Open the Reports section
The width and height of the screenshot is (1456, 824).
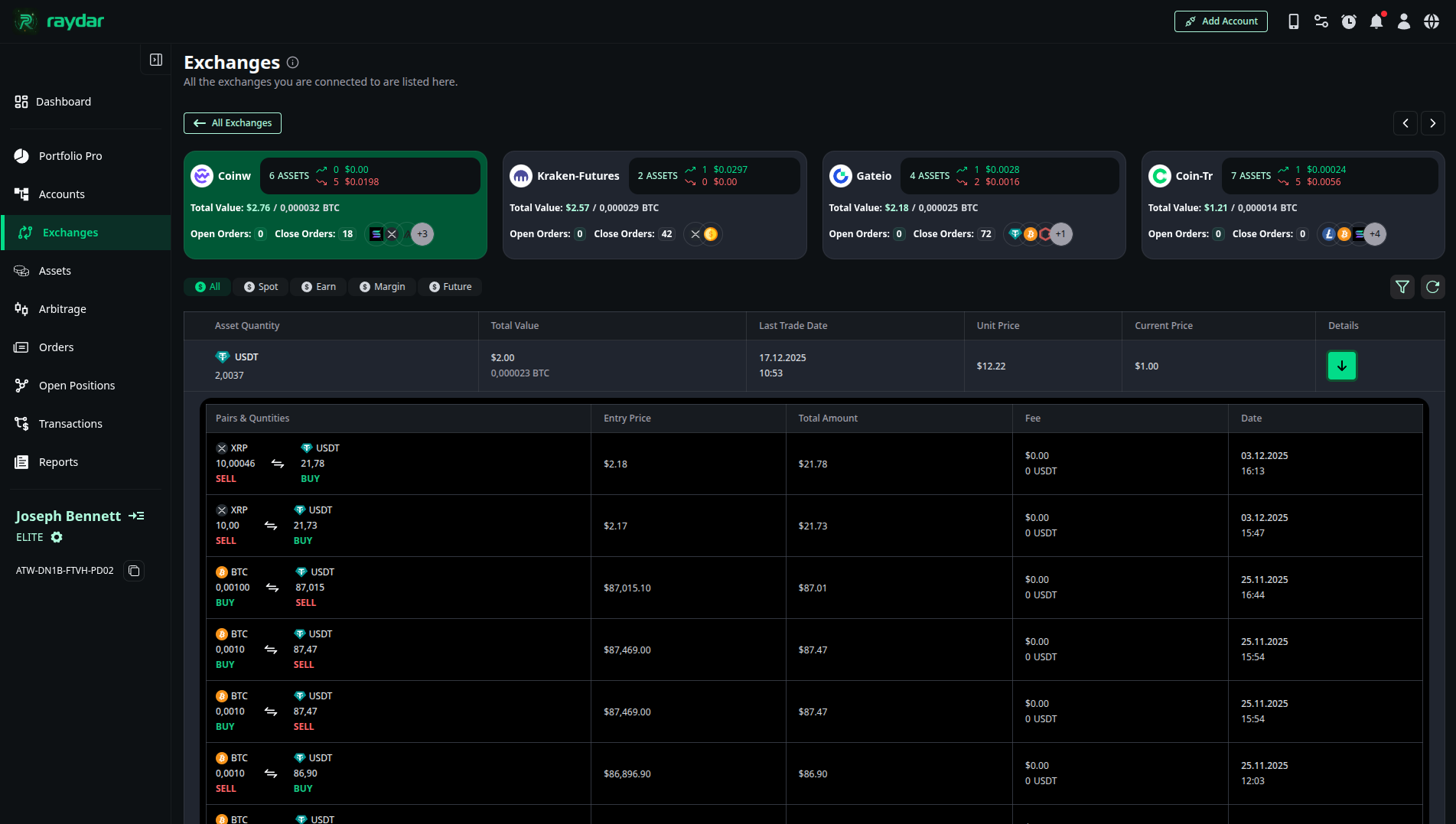(x=58, y=461)
